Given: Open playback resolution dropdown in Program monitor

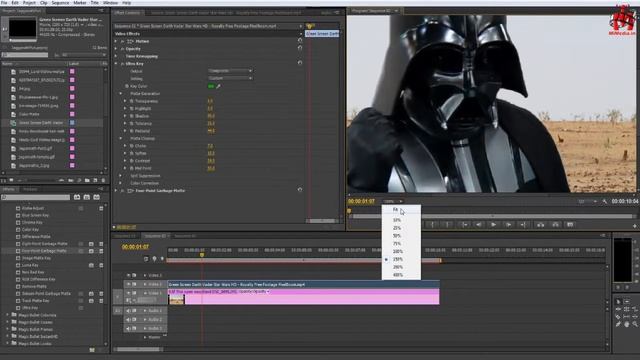Looking at the screenshot, I should [x=587, y=201].
